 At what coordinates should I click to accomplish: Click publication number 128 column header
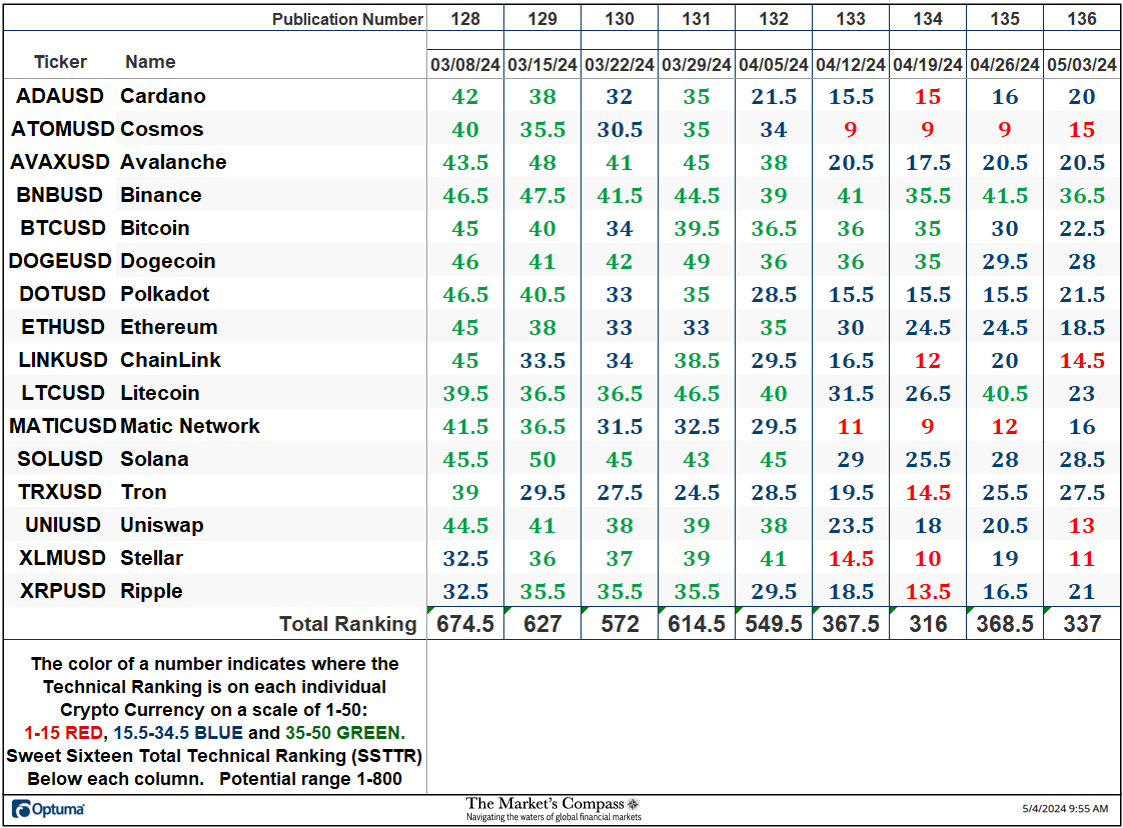(466, 19)
